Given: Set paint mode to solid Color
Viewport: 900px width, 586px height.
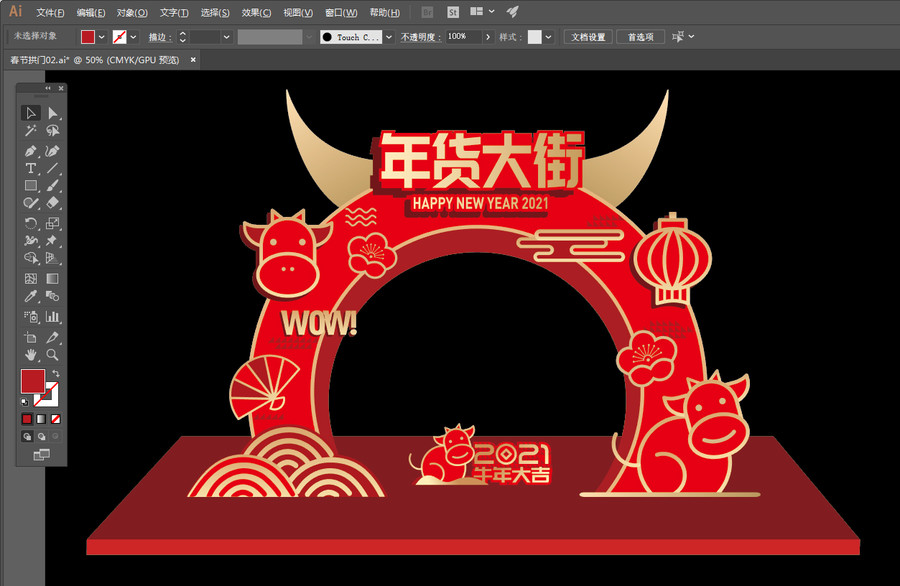Looking at the screenshot, I should pyautogui.click(x=27, y=419).
